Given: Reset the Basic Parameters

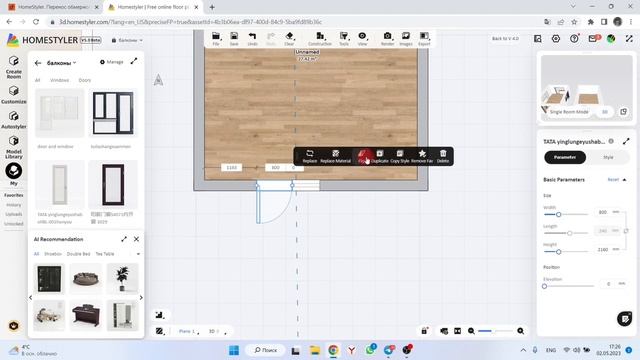Looking at the screenshot, I should tap(613, 180).
